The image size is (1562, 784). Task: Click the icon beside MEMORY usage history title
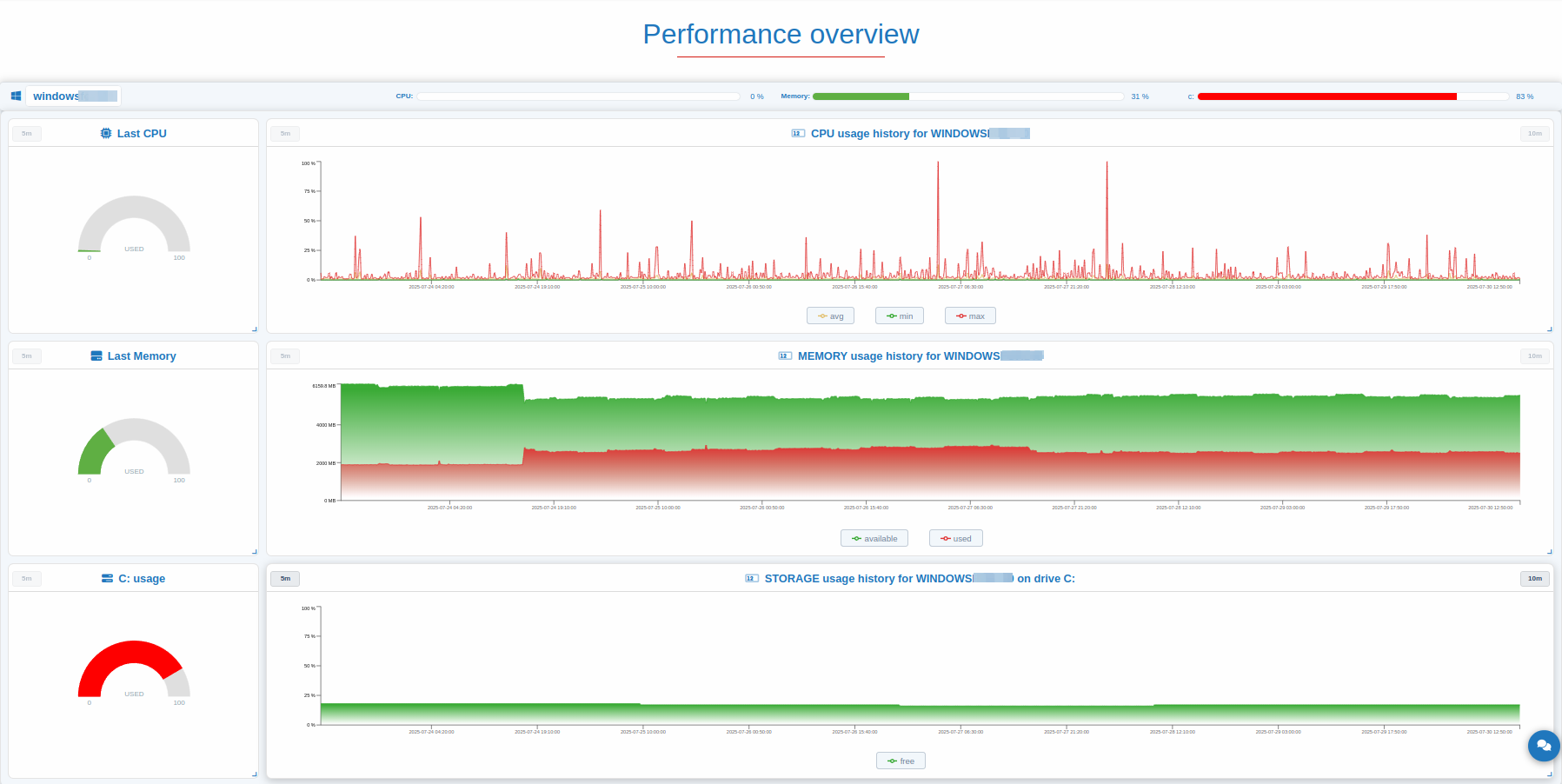pyautogui.click(x=785, y=356)
